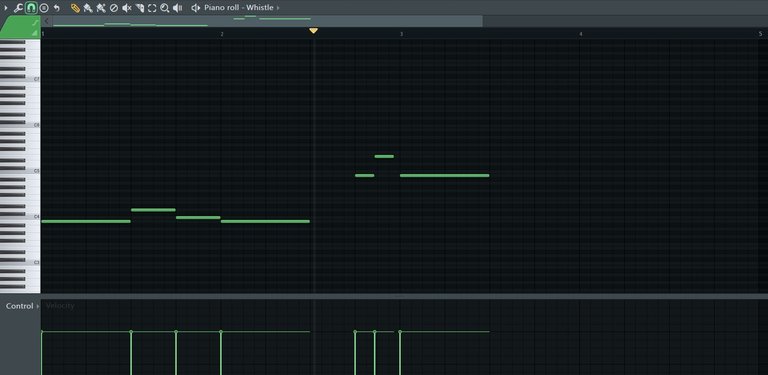Toggle the magnet snap button

(31, 8)
